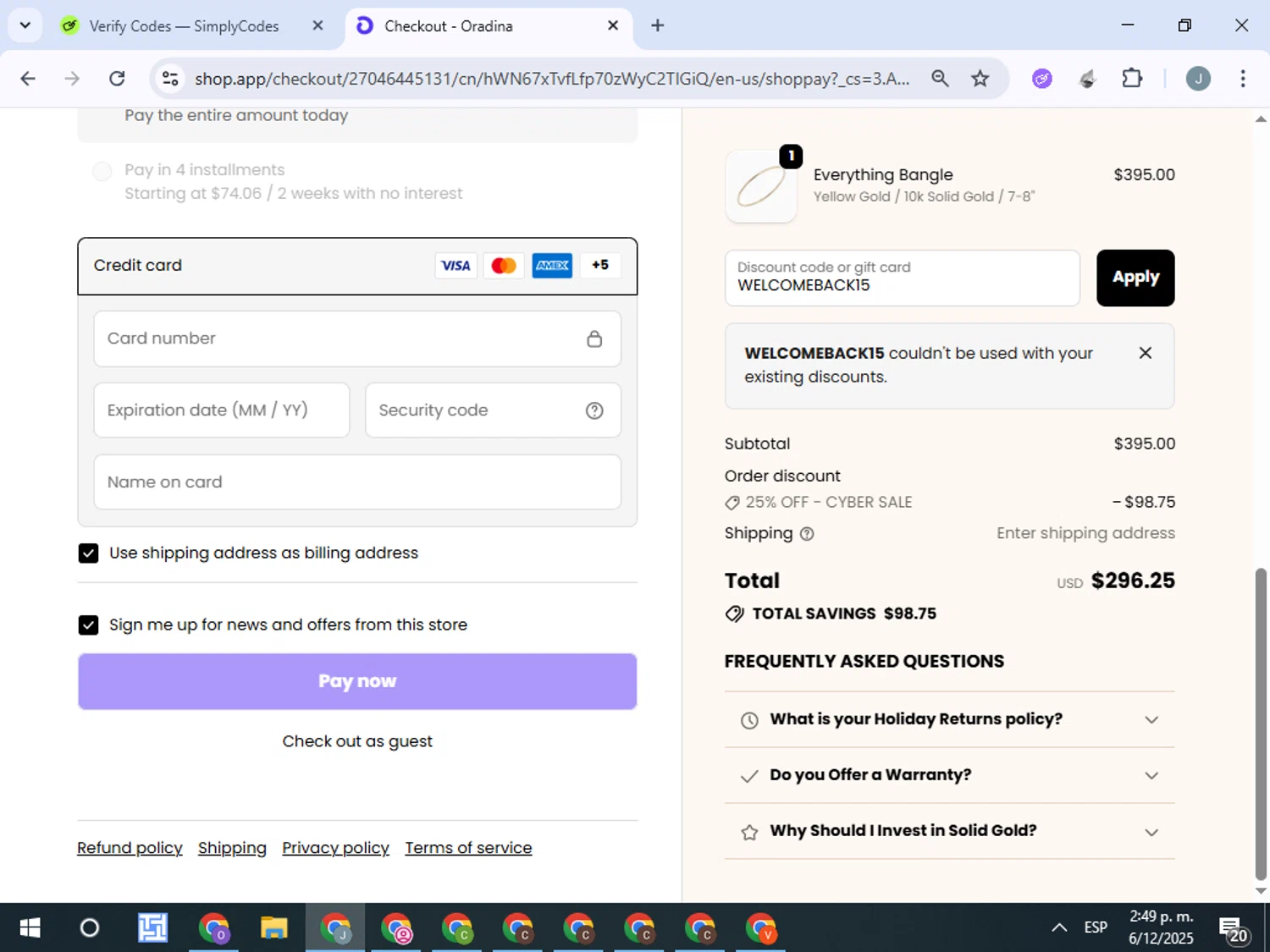Viewport: 1270px width, 952px height.
Task: Open Chrome three-dot menu
Action: pyautogui.click(x=1243, y=79)
